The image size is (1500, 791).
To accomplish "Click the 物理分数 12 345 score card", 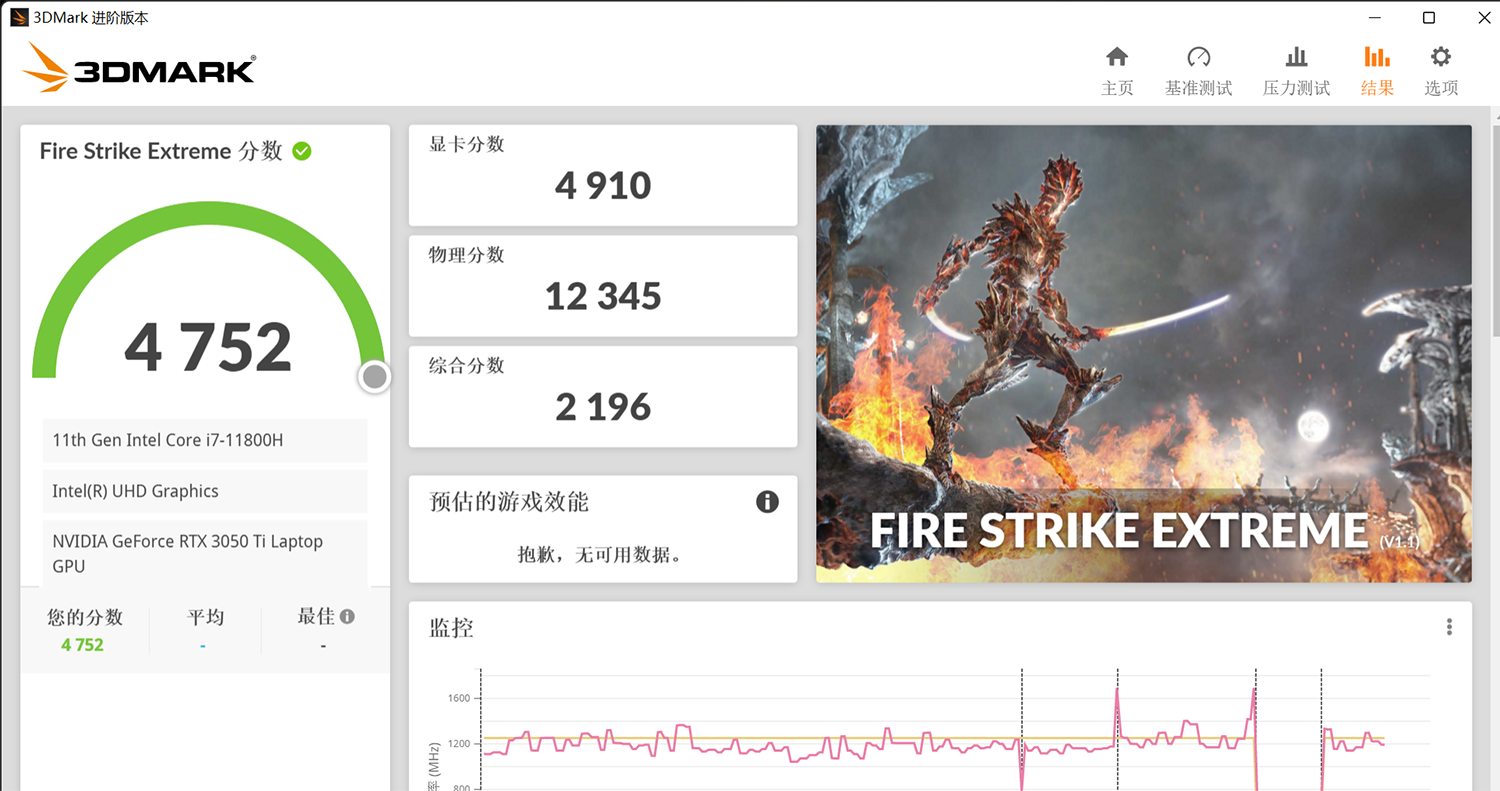I will (603, 286).
